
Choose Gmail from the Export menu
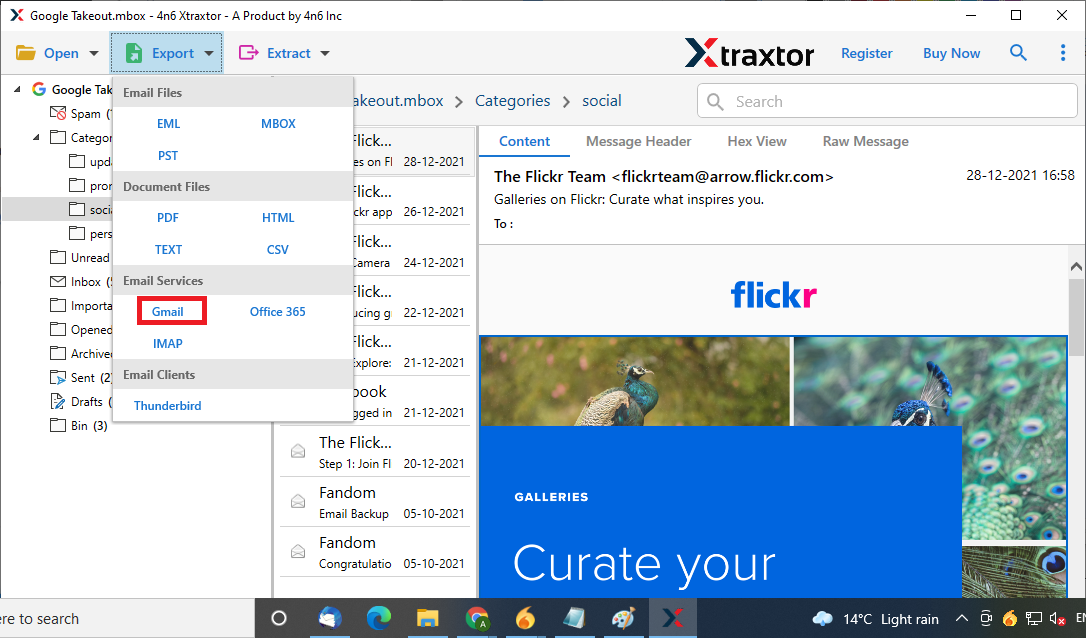point(168,312)
